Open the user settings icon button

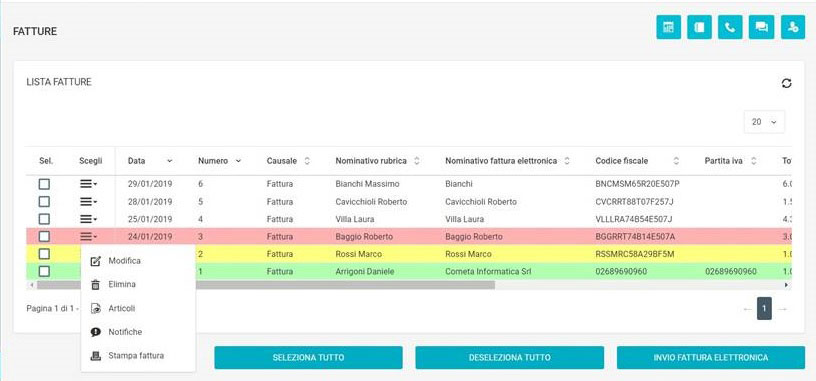coord(793,27)
